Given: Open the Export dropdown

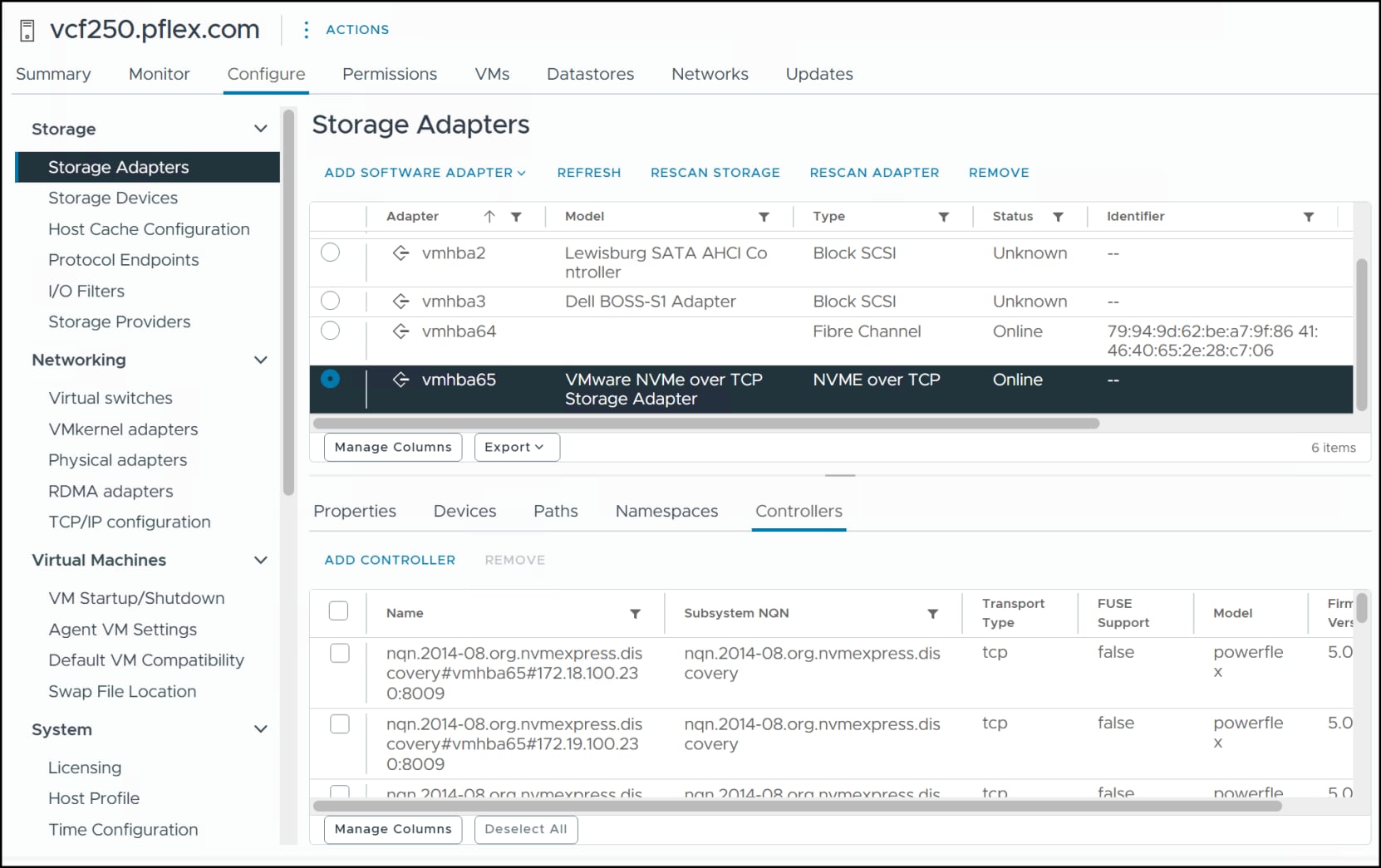Looking at the screenshot, I should click(517, 447).
